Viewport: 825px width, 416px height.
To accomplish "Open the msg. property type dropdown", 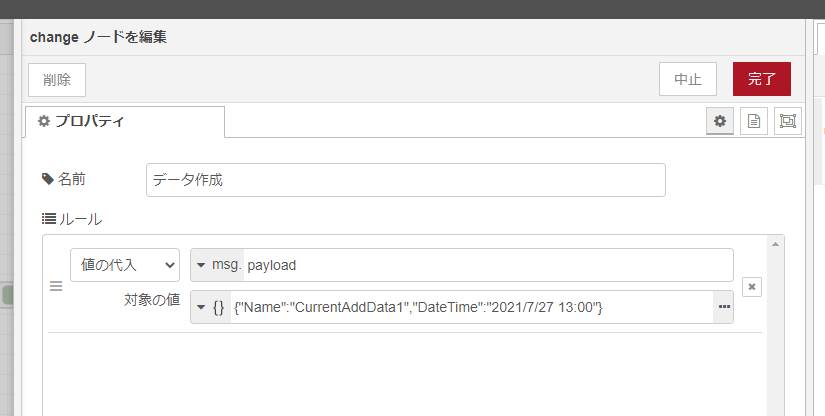I will point(217,265).
